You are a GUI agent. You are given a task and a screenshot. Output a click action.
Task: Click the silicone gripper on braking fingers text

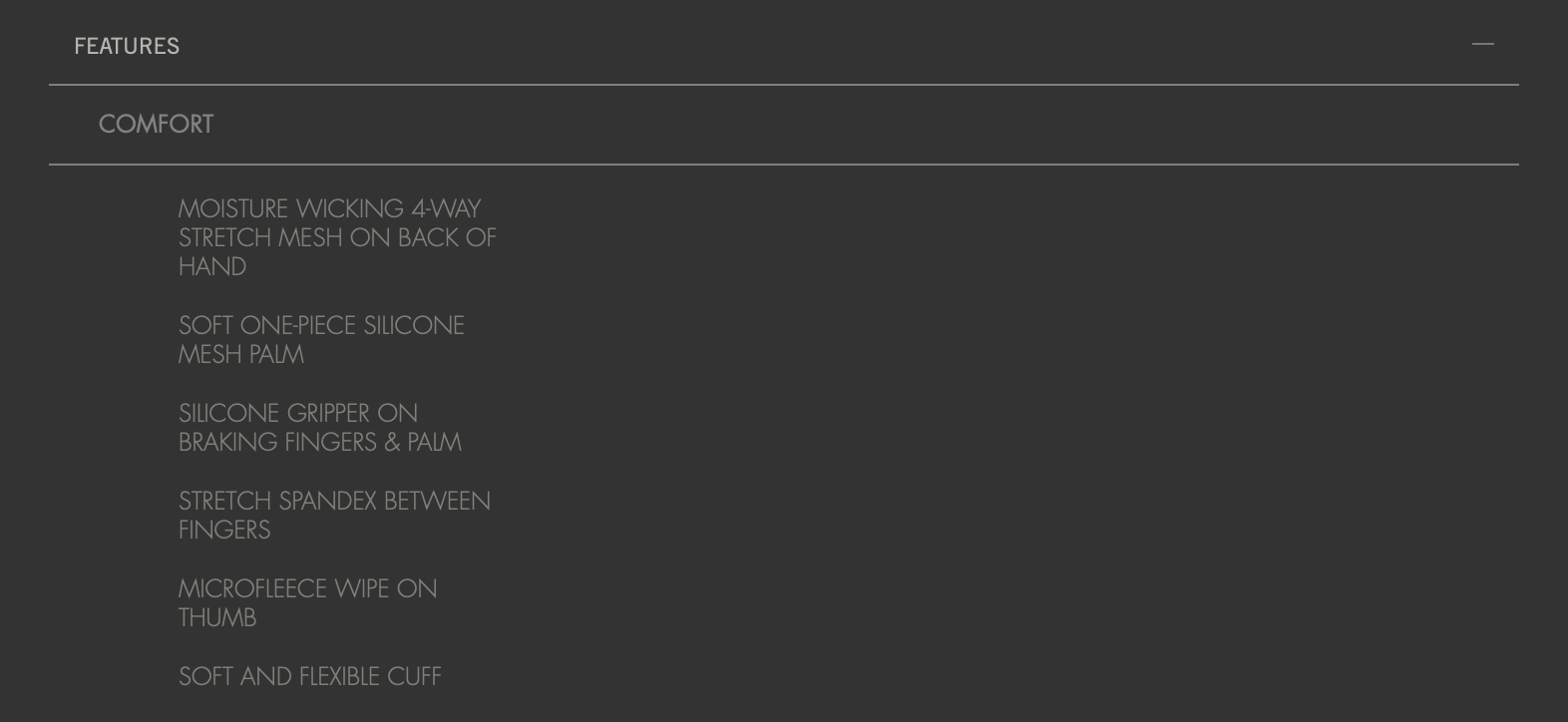pos(320,428)
